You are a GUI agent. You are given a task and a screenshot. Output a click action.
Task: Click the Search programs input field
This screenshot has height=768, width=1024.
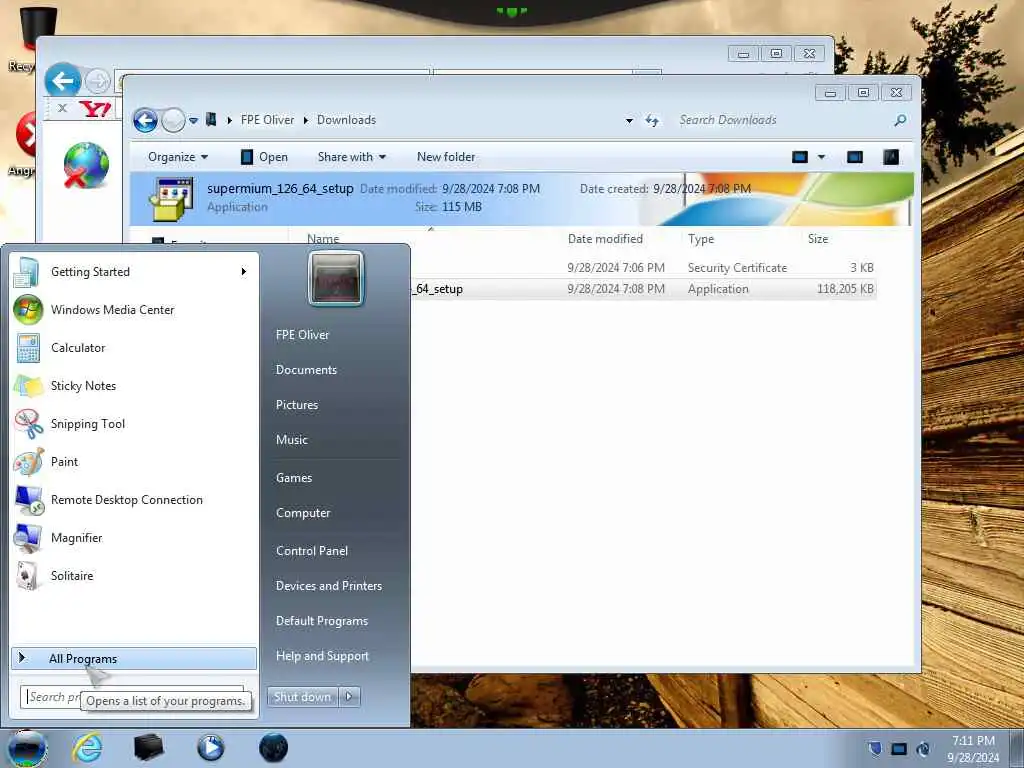tap(132, 697)
